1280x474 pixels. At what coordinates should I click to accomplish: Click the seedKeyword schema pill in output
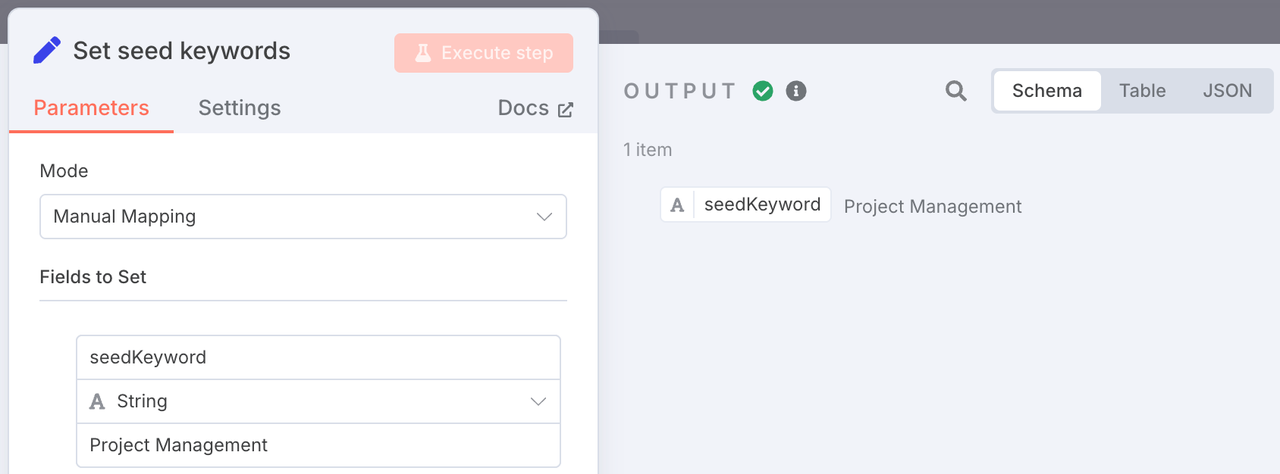point(745,205)
